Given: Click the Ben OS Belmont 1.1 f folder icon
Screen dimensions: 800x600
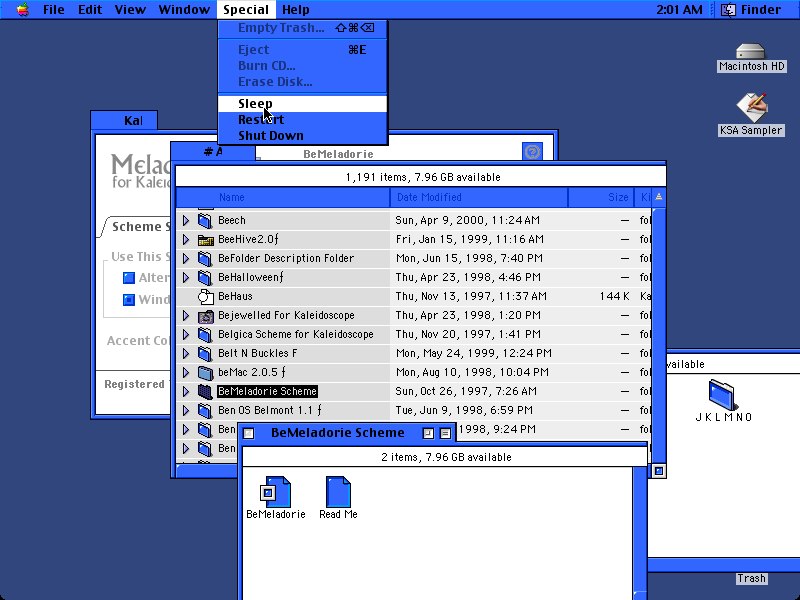Looking at the screenshot, I should point(205,410).
